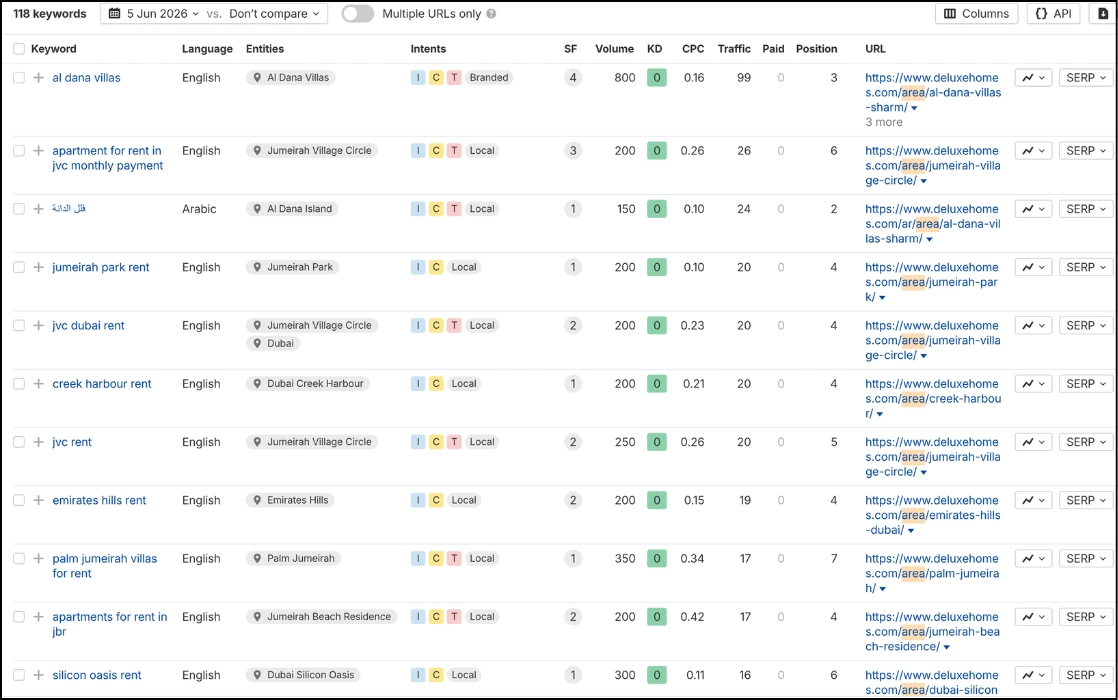Click the API button

click(1053, 14)
